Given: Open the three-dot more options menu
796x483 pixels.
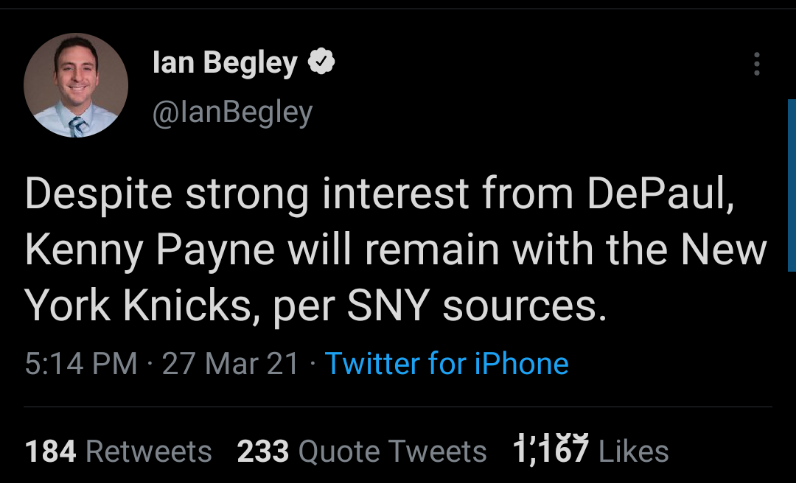Looking at the screenshot, I should coord(757,64).
